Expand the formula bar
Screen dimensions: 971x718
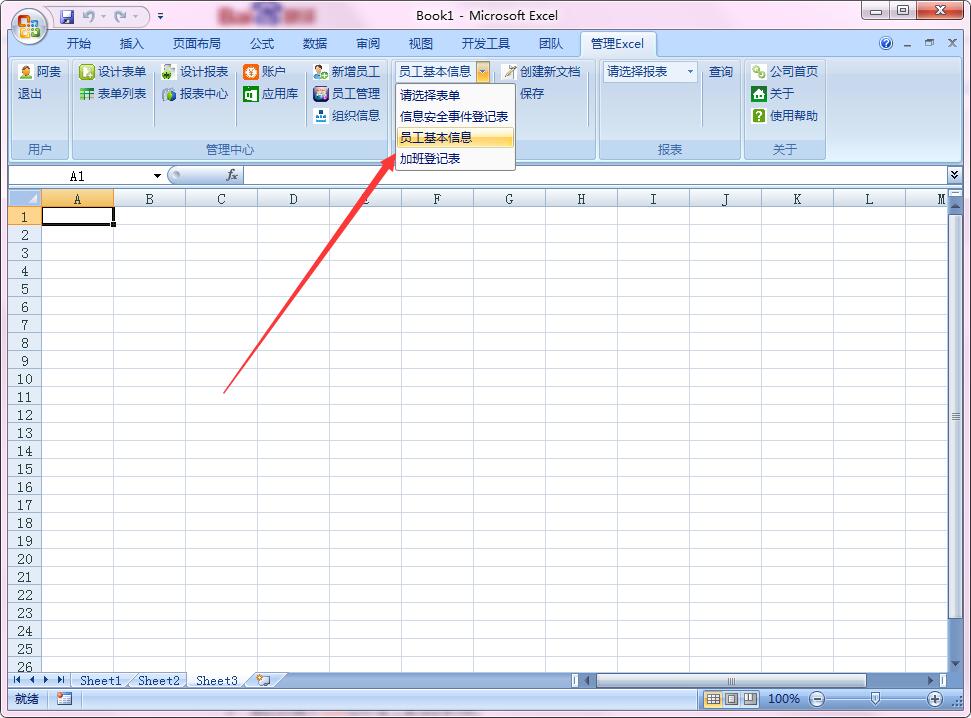click(x=954, y=175)
